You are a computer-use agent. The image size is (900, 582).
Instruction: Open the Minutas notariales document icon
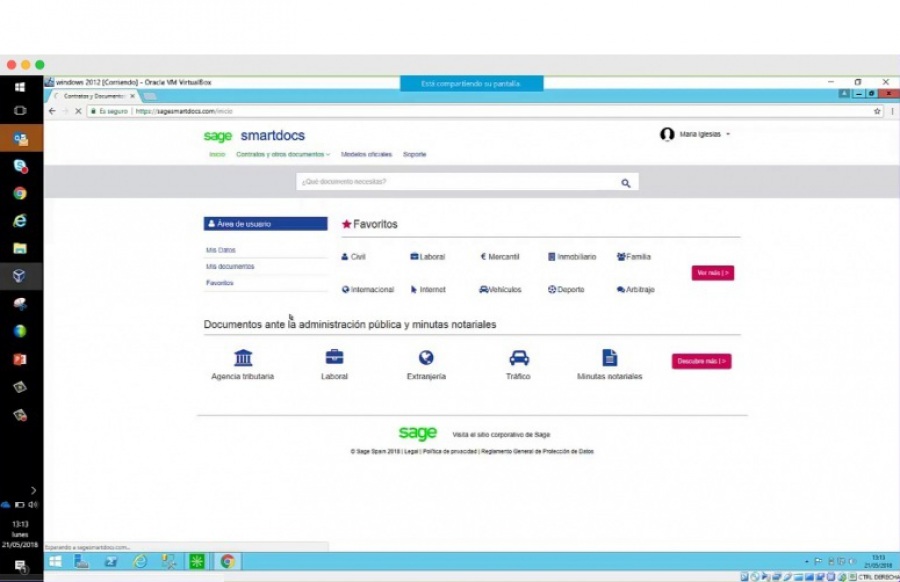coord(608,356)
